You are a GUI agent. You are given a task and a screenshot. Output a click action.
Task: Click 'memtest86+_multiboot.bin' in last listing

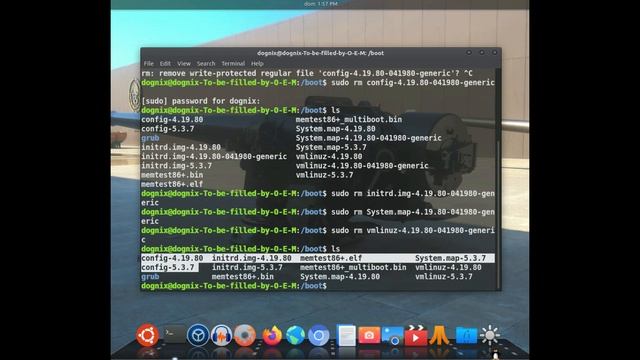point(353,267)
